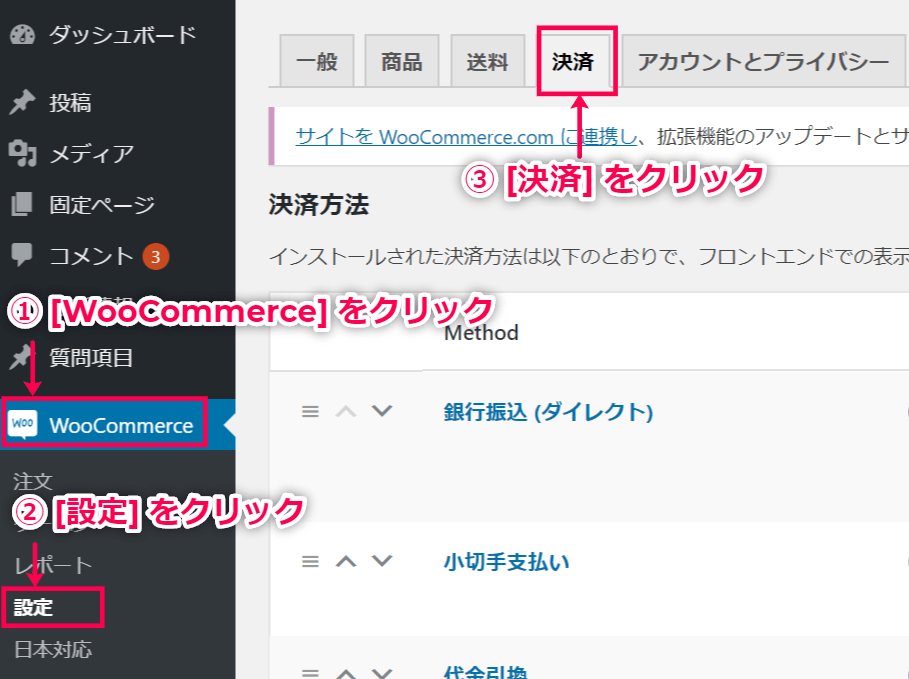Open the 一般 settings tab

[x=317, y=61]
